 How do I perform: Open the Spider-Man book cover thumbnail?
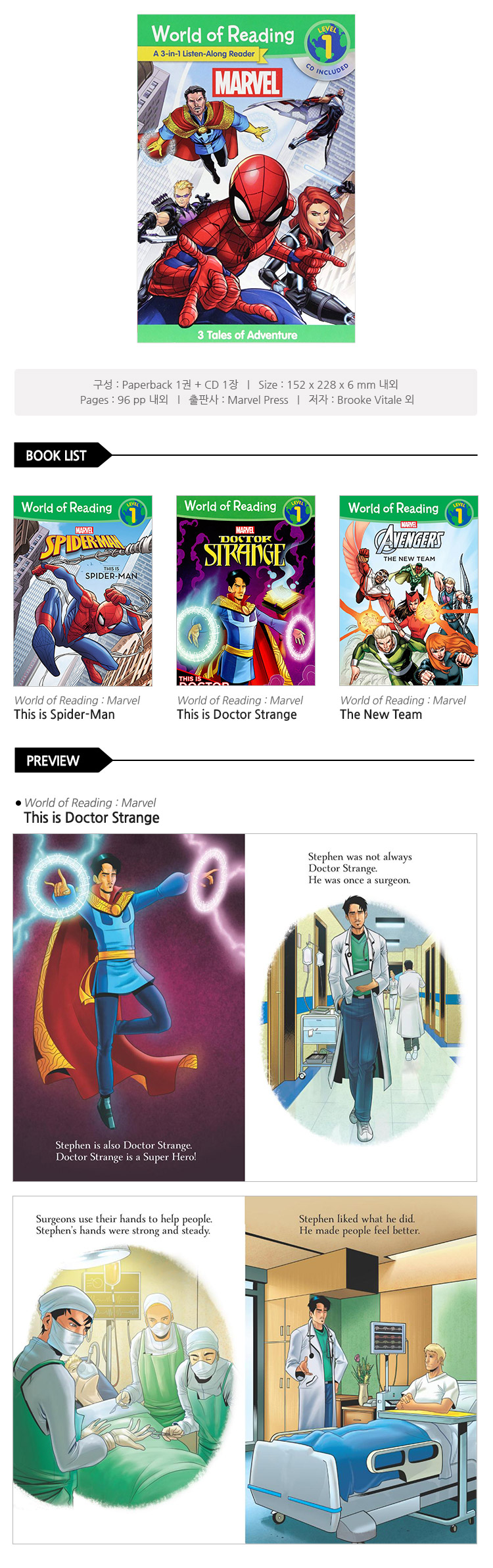[83, 591]
